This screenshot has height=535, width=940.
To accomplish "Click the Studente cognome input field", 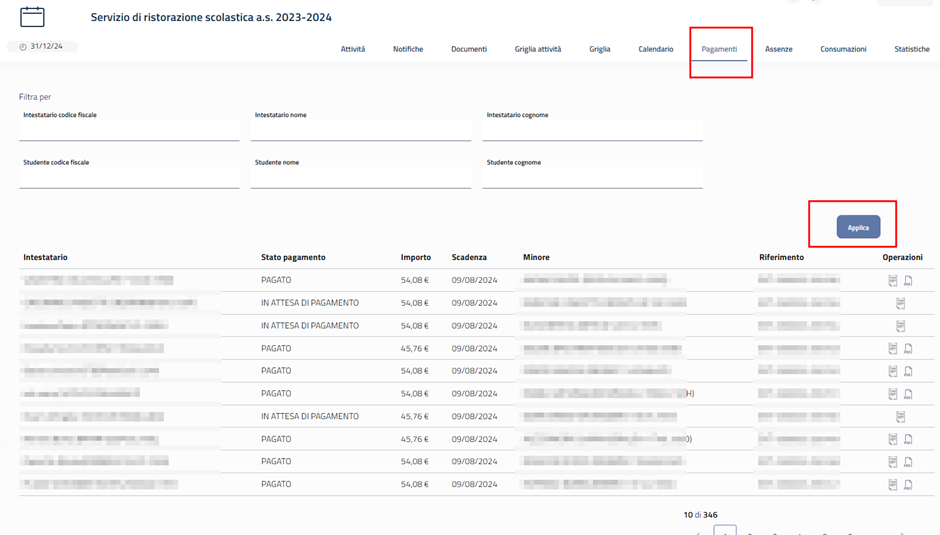I will (592, 177).
